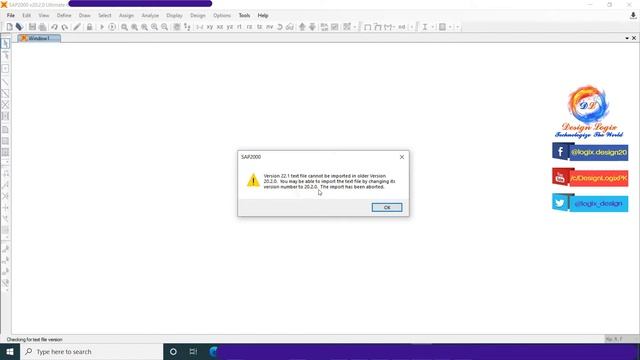Click the Rotate 3D view icon
Screen dimensions: 640x360
280,27
